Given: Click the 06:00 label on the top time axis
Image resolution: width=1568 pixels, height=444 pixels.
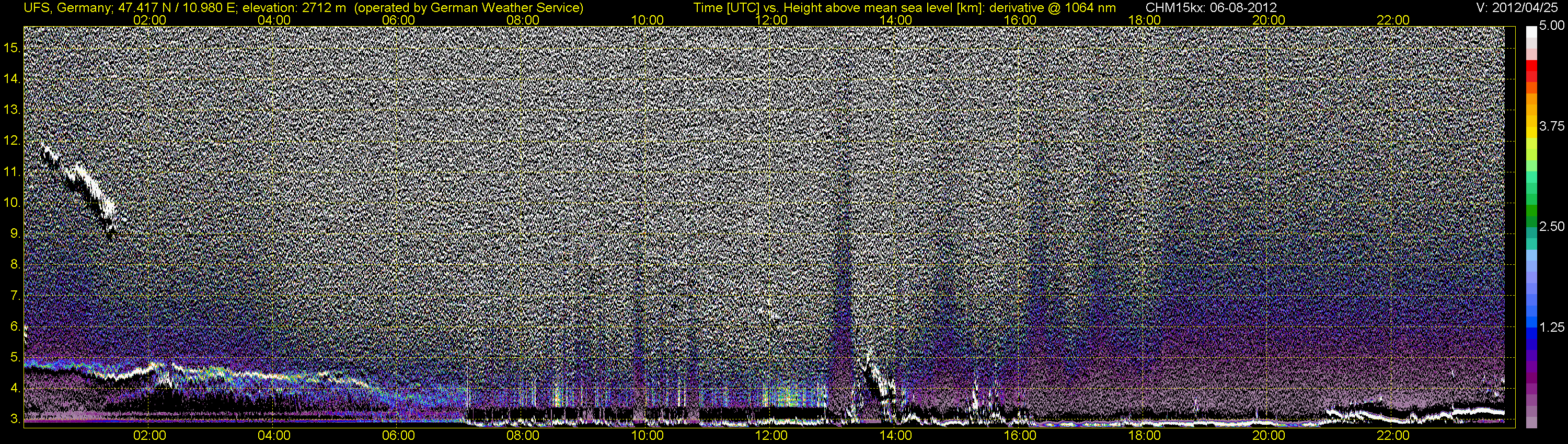Looking at the screenshot, I should 398,20.
